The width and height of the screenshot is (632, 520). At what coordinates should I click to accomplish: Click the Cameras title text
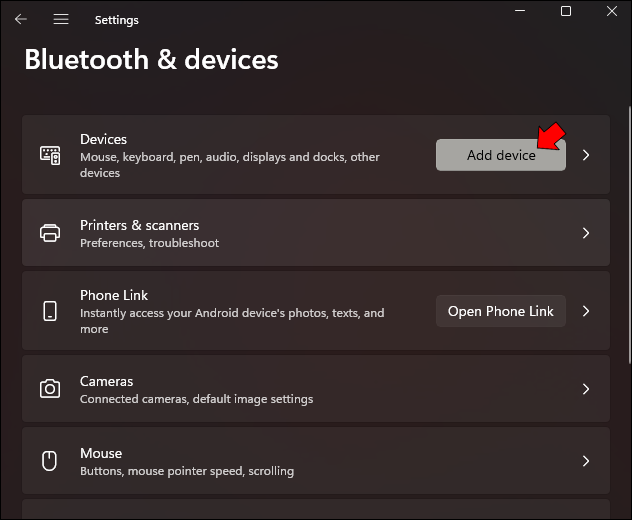[106, 381]
